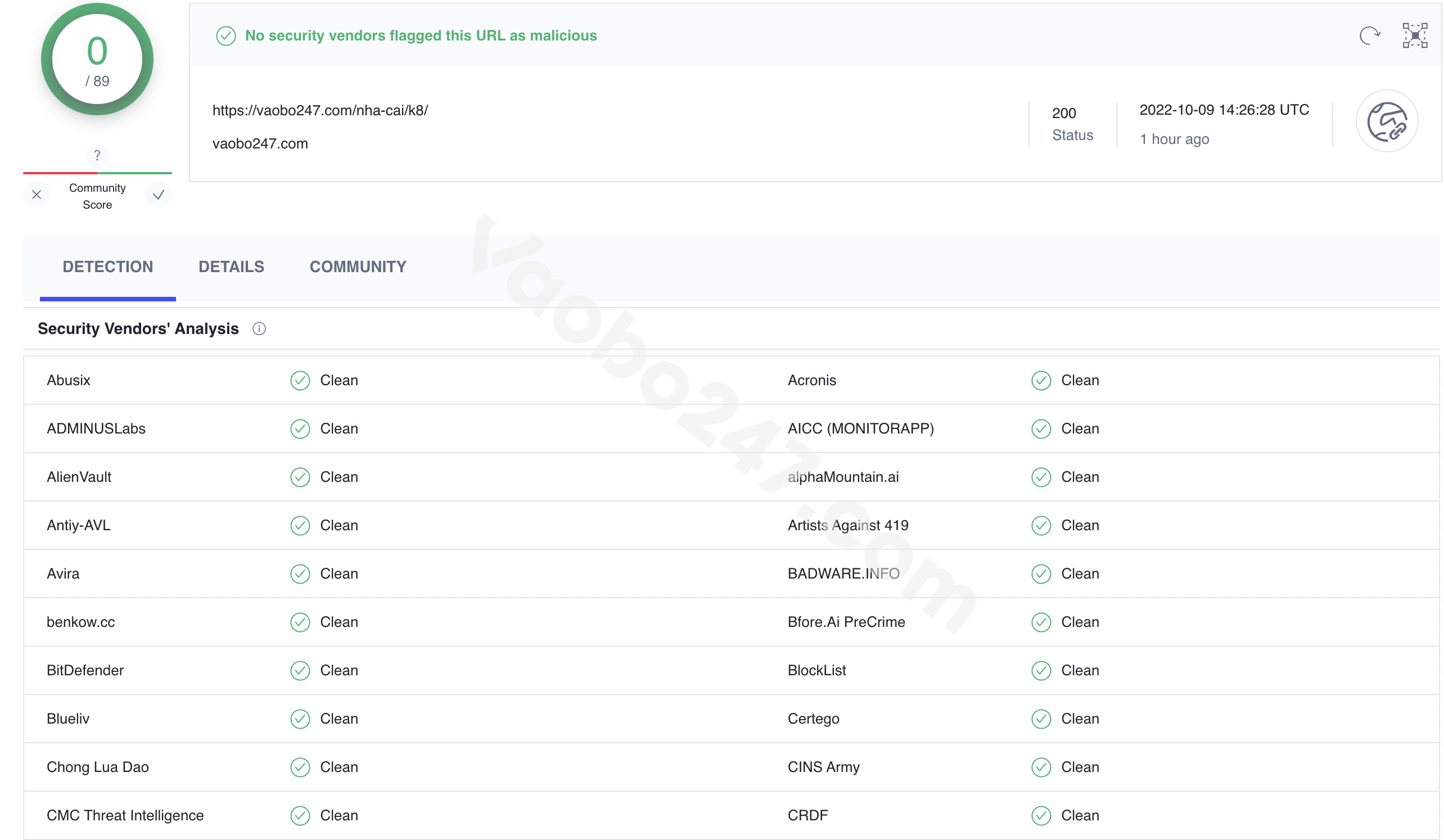Click the CRDF clean checkmark icon
The image size is (1444, 840).
(1041, 816)
